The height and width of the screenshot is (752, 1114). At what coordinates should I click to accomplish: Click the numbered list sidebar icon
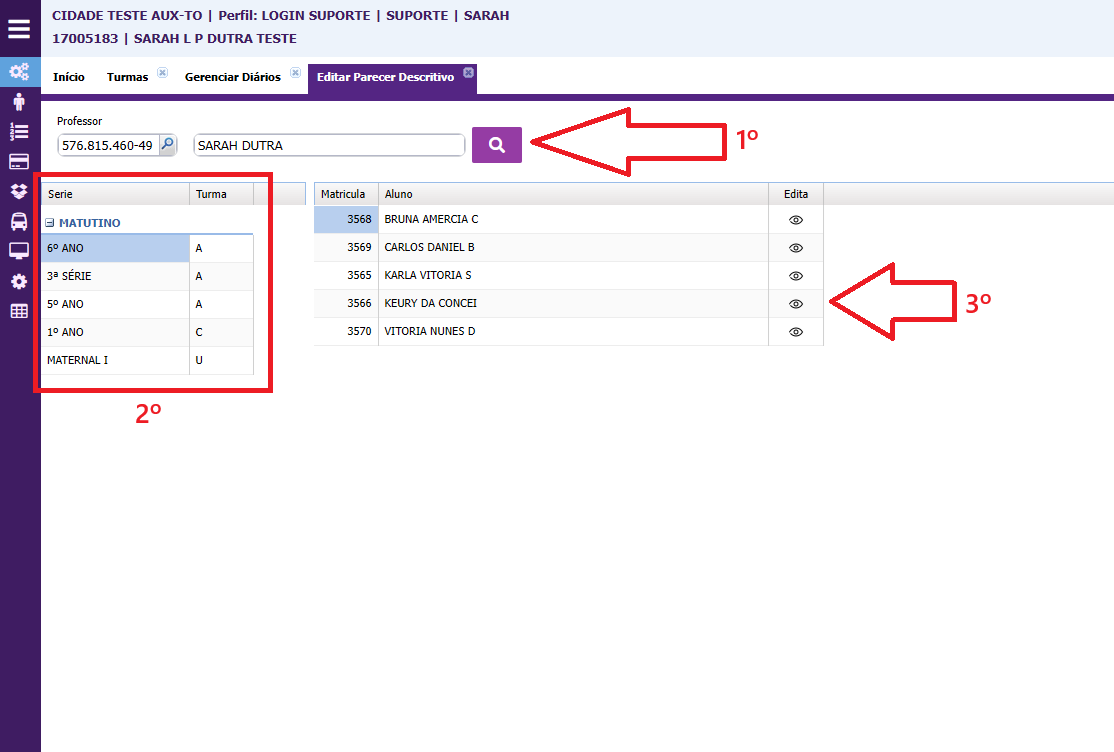click(x=19, y=131)
